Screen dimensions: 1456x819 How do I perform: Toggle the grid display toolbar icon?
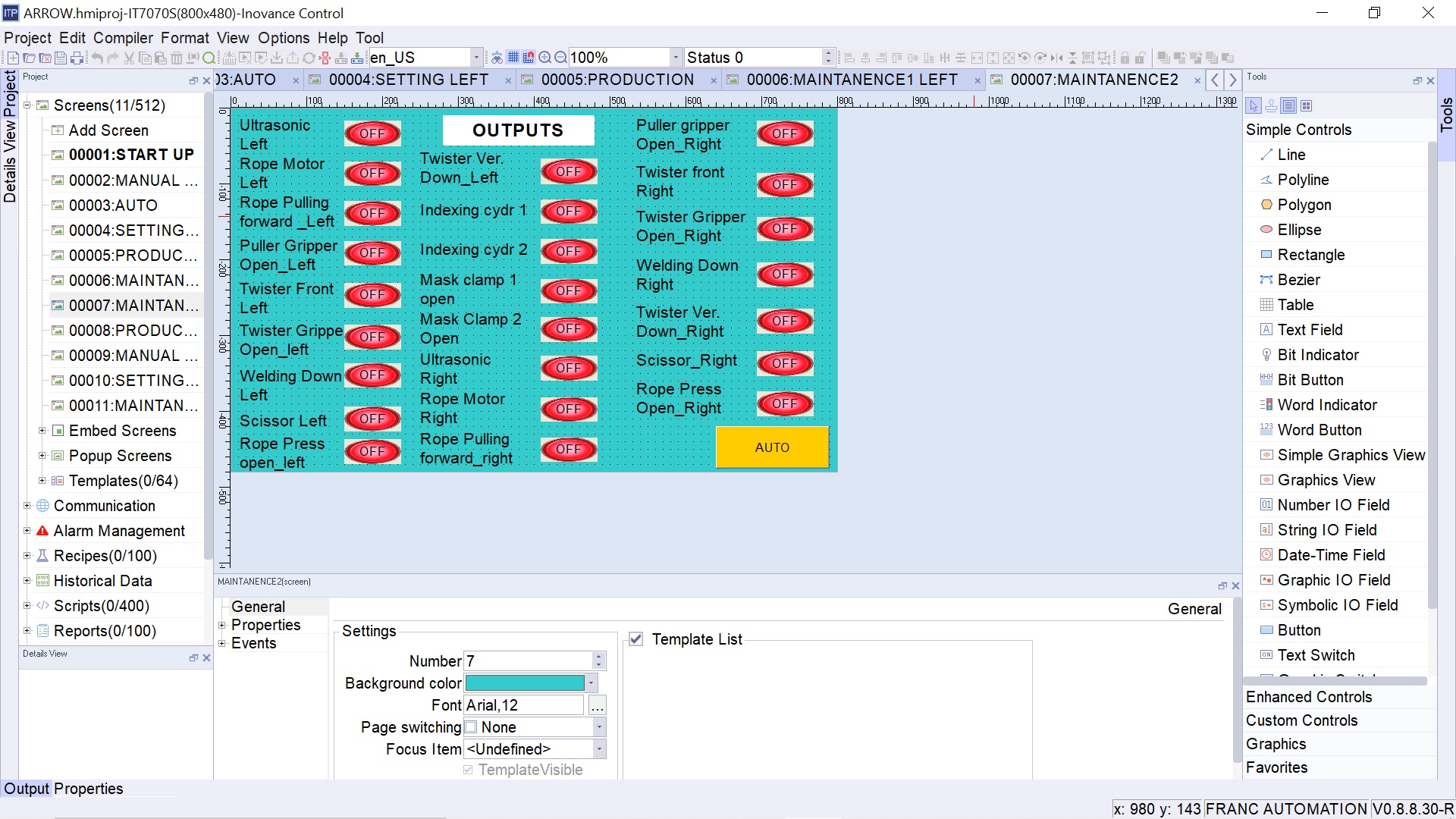pos(513,58)
